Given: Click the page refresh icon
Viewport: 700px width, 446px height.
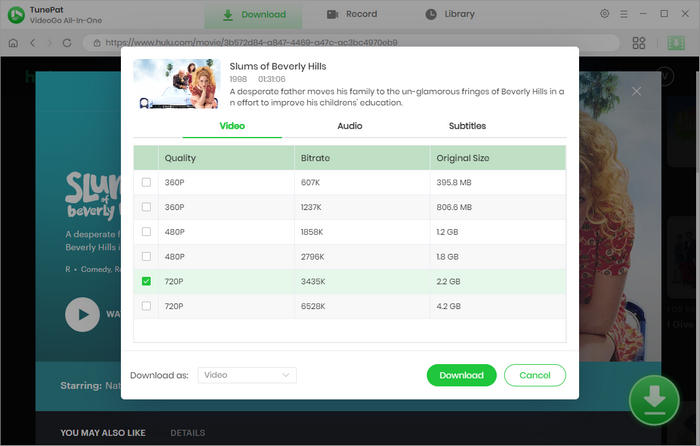Looking at the screenshot, I should pyautogui.click(x=72, y=43).
